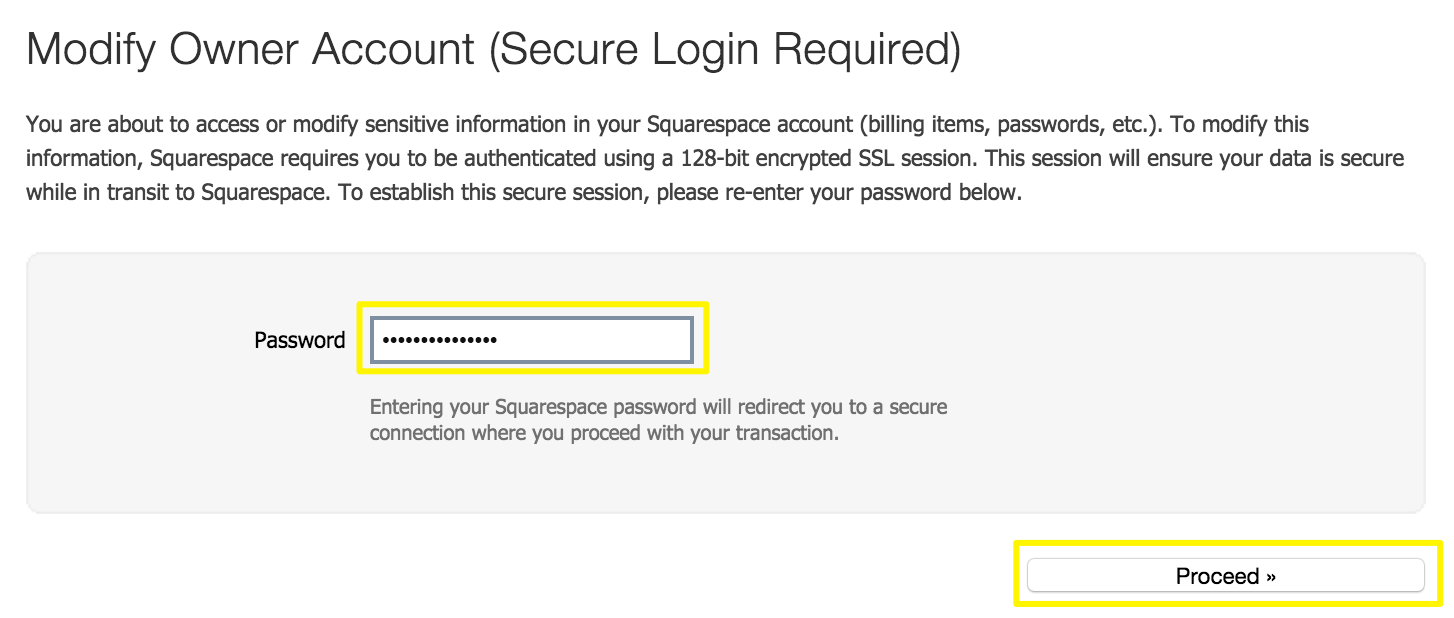
Task: Click the '(Secure Login Required)' title portion
Action: pyautogui.click(x=725, y=50)
